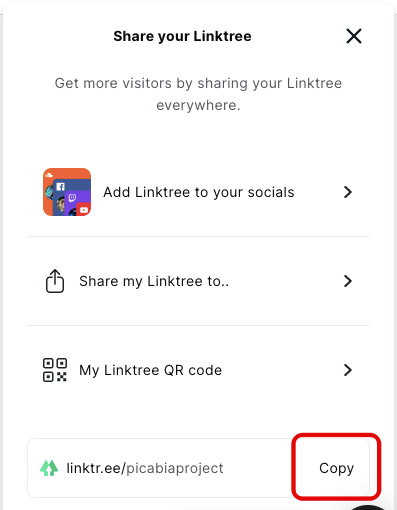This screenshot has width=397, height=510.
Task: Open Add Linktree to your socials
Action: 198,192
